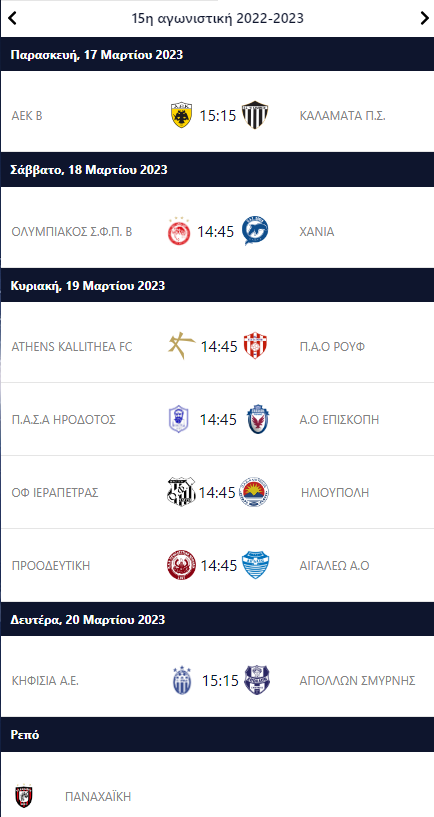
Task: Click the Athens Kallithea gold logo
Action: 181,346
